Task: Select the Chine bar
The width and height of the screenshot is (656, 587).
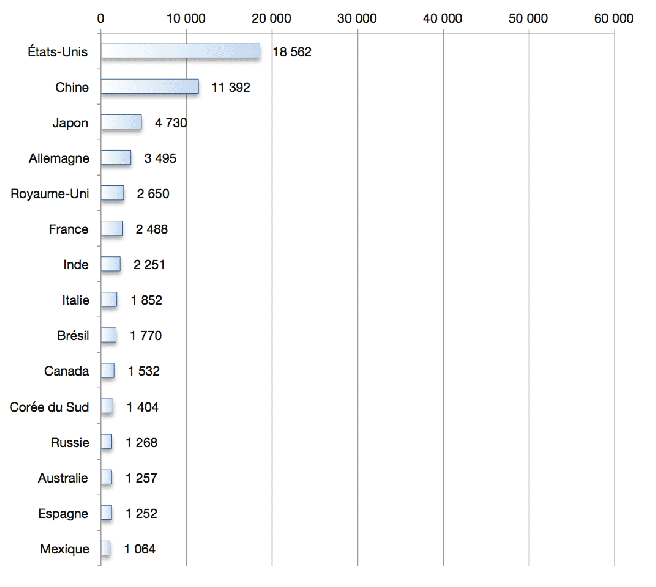Action: point(149,87)
